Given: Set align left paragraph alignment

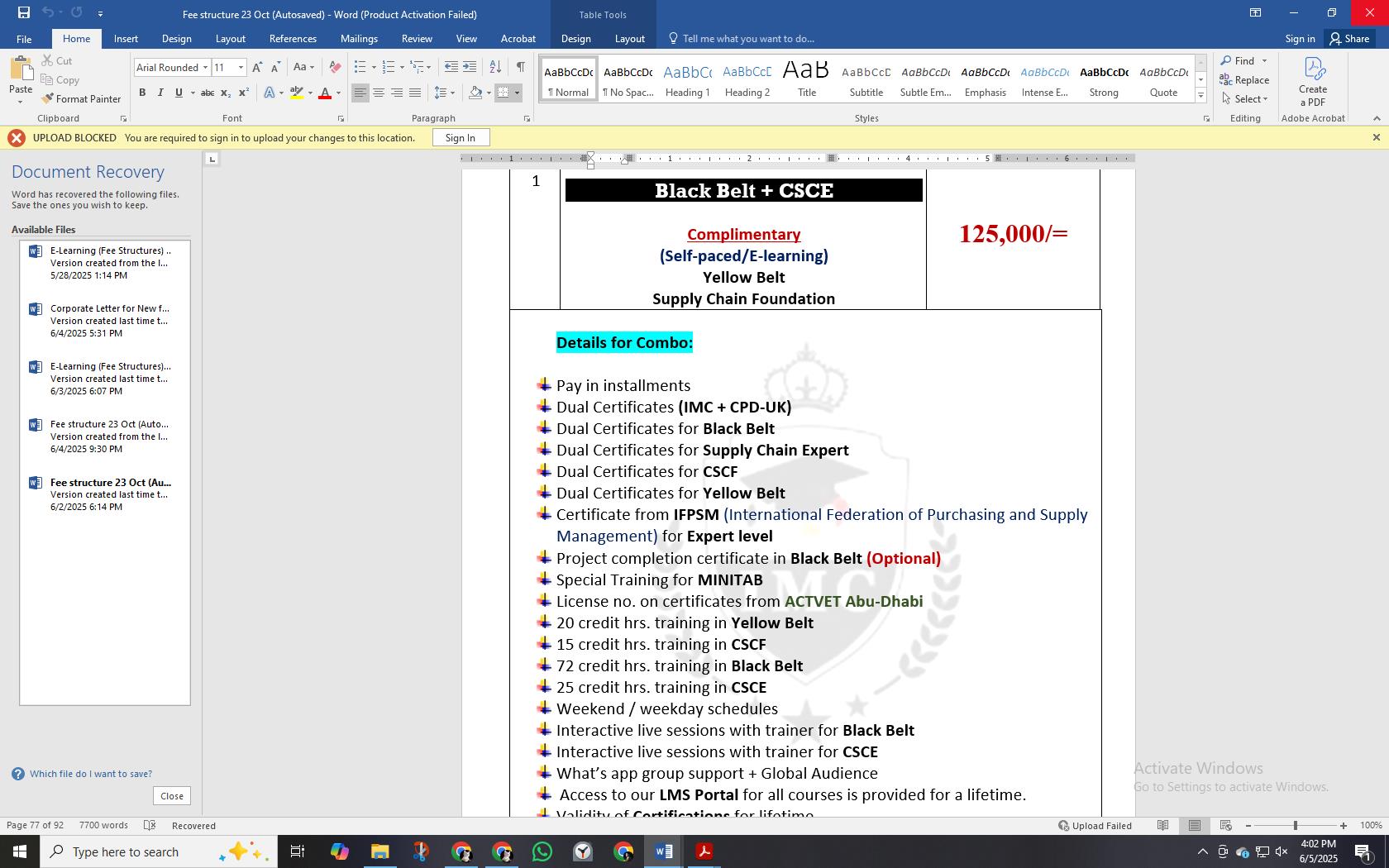Looking at the screenshot, I should pos(360,93).
